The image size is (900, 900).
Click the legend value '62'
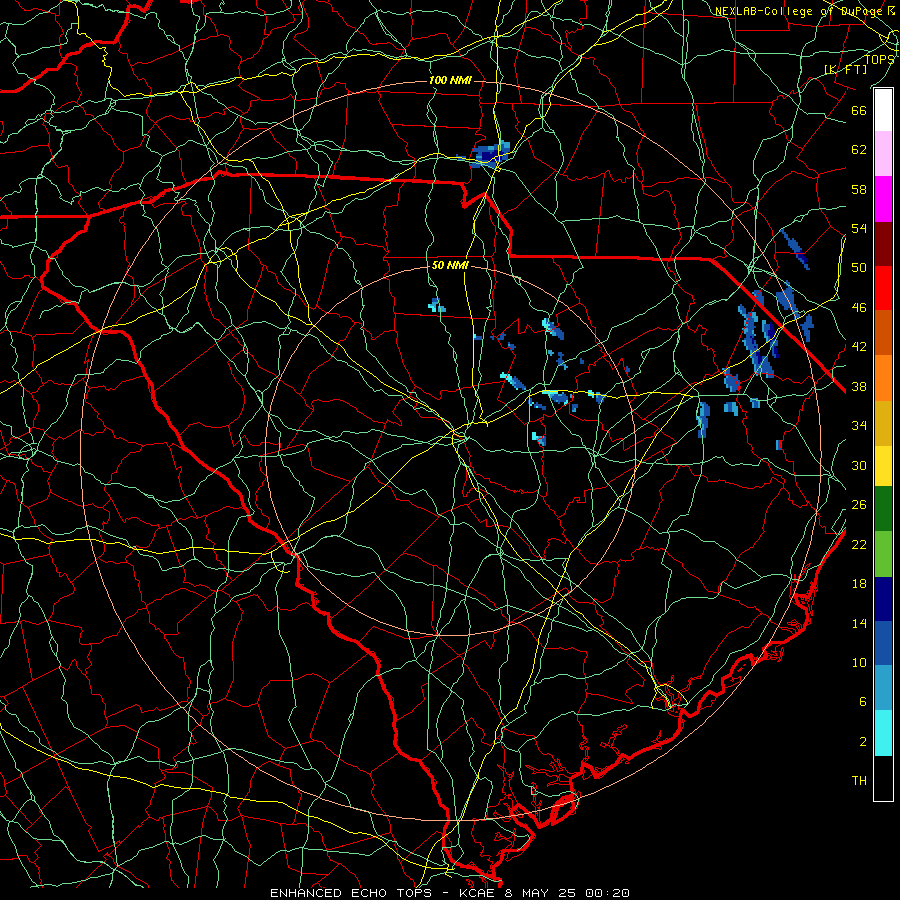coord(859,149)
